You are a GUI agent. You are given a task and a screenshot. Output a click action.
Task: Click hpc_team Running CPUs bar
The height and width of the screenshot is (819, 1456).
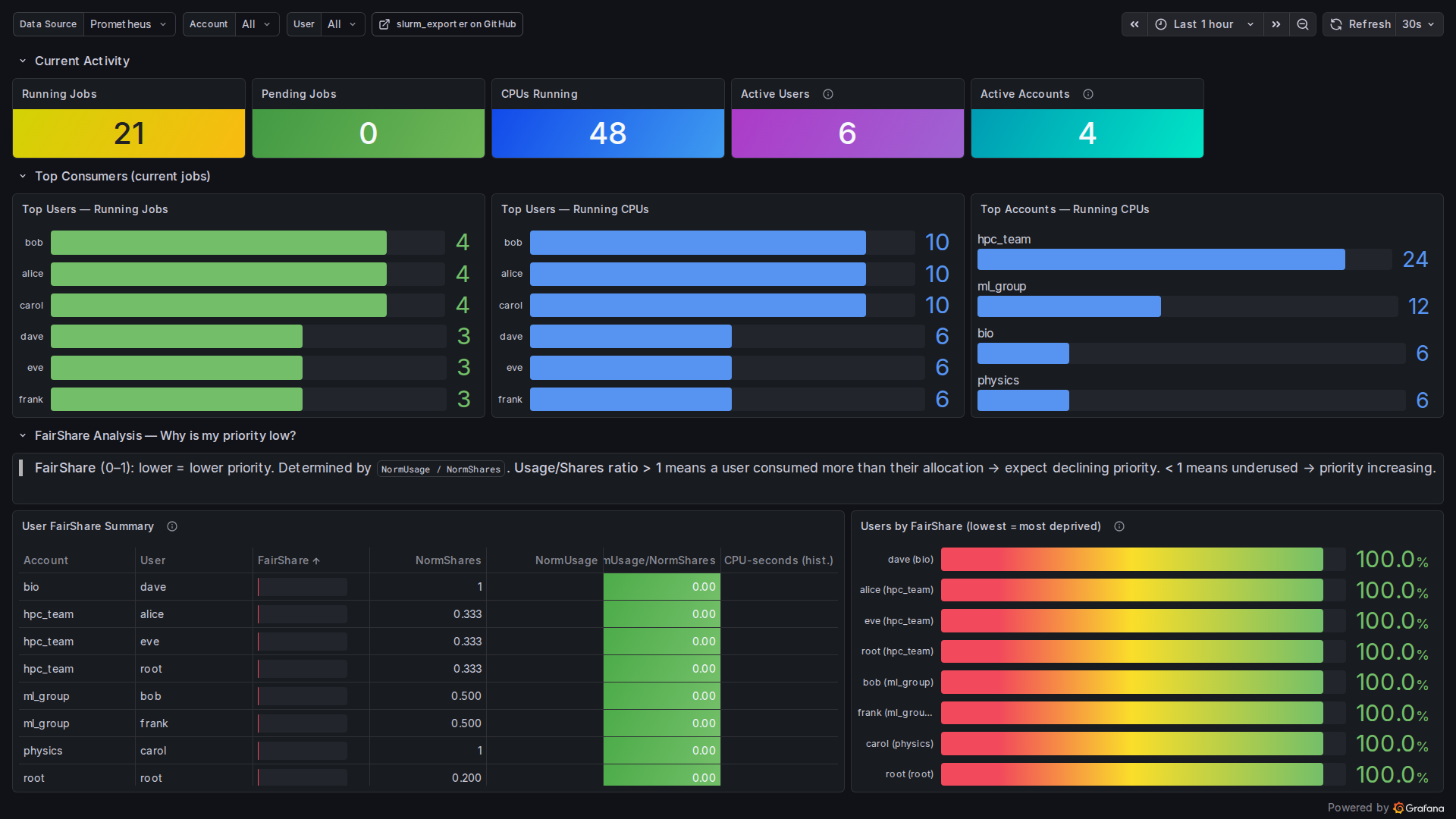pos(1161,259)
